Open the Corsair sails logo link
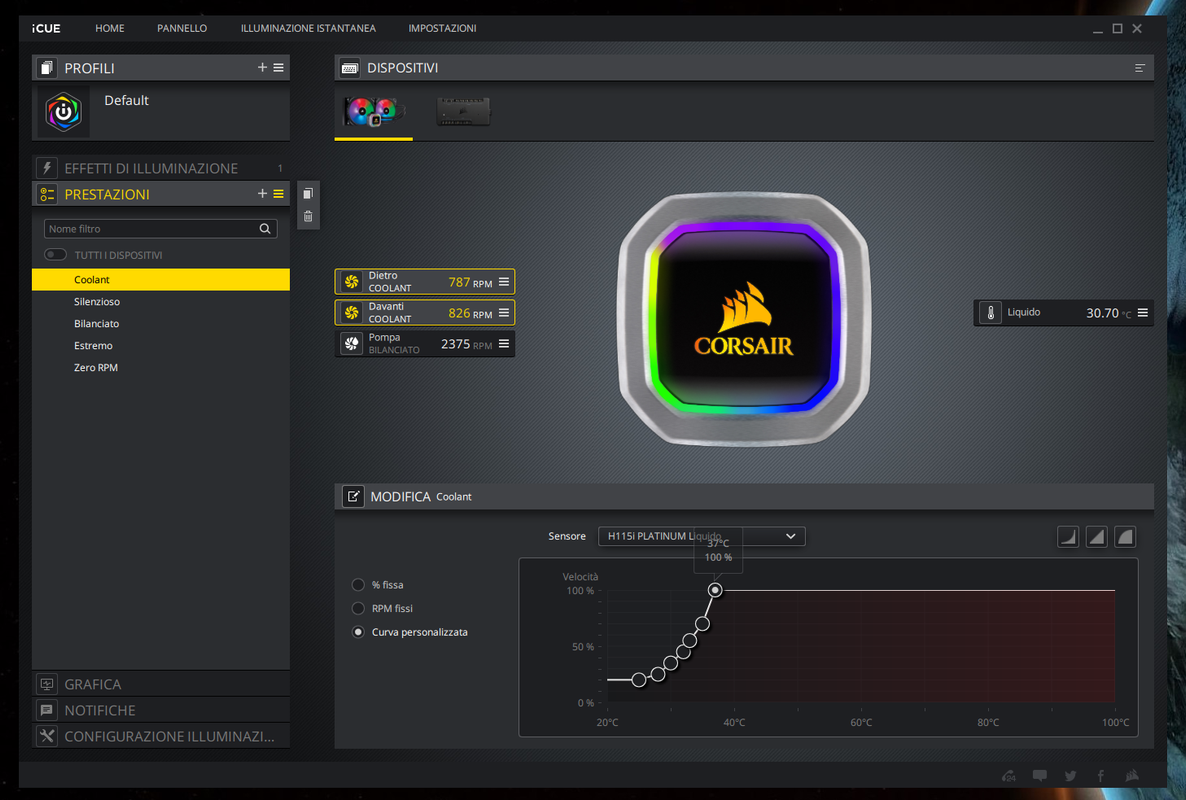The image size is (1186, 800). pyautogui.click(x=1132, y=776)
